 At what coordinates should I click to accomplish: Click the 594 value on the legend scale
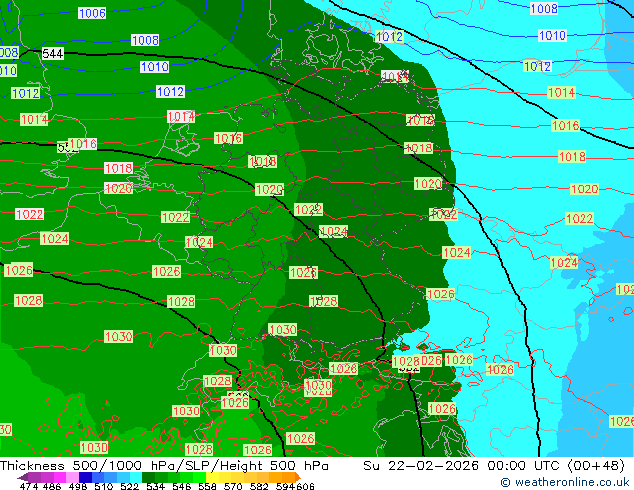pyautogui.click(x=285, y=486)
